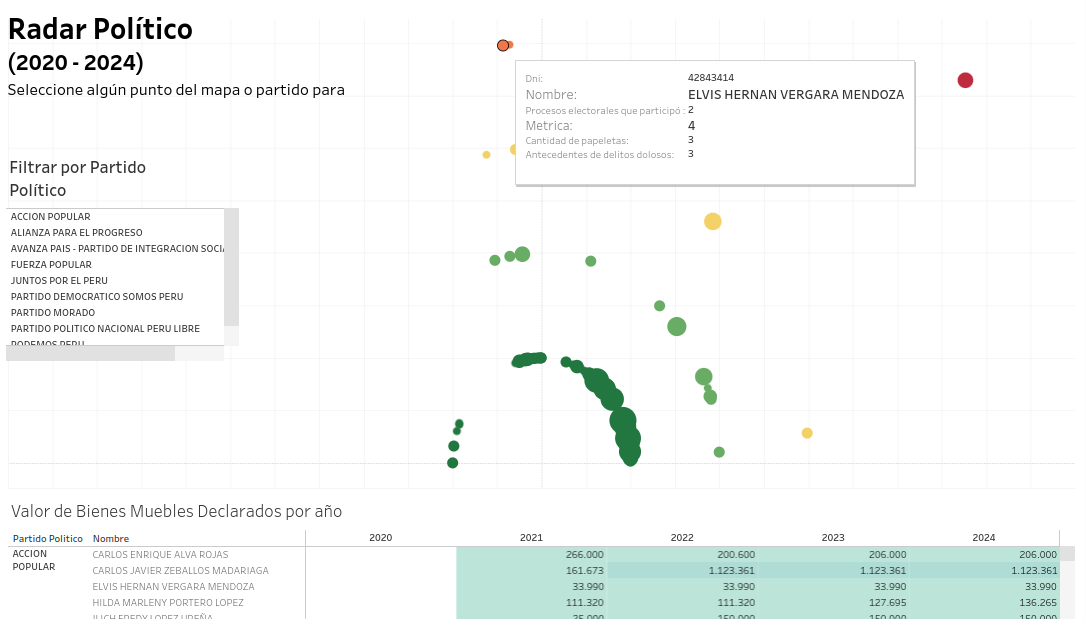Filter by ALIANZA PARA EL PROGRESO party

click(77, 233)
